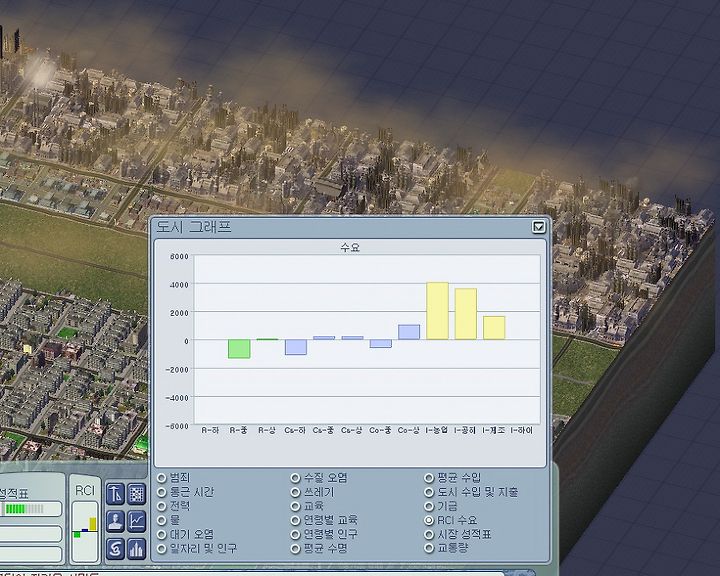Click the green R-중 negative demand bar
This screenshot has width=720, height=576.
pyautogui.click(x=239, y=349)
